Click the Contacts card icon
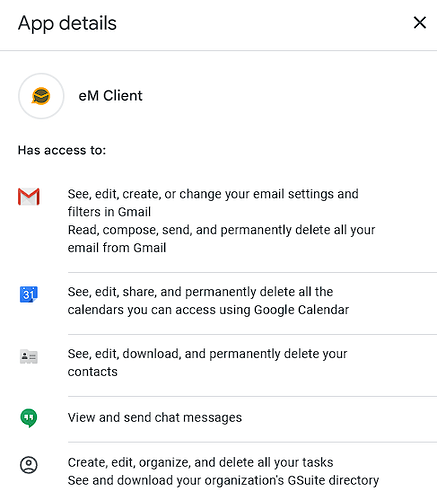 pyautogui.click(x=29, y=357)
